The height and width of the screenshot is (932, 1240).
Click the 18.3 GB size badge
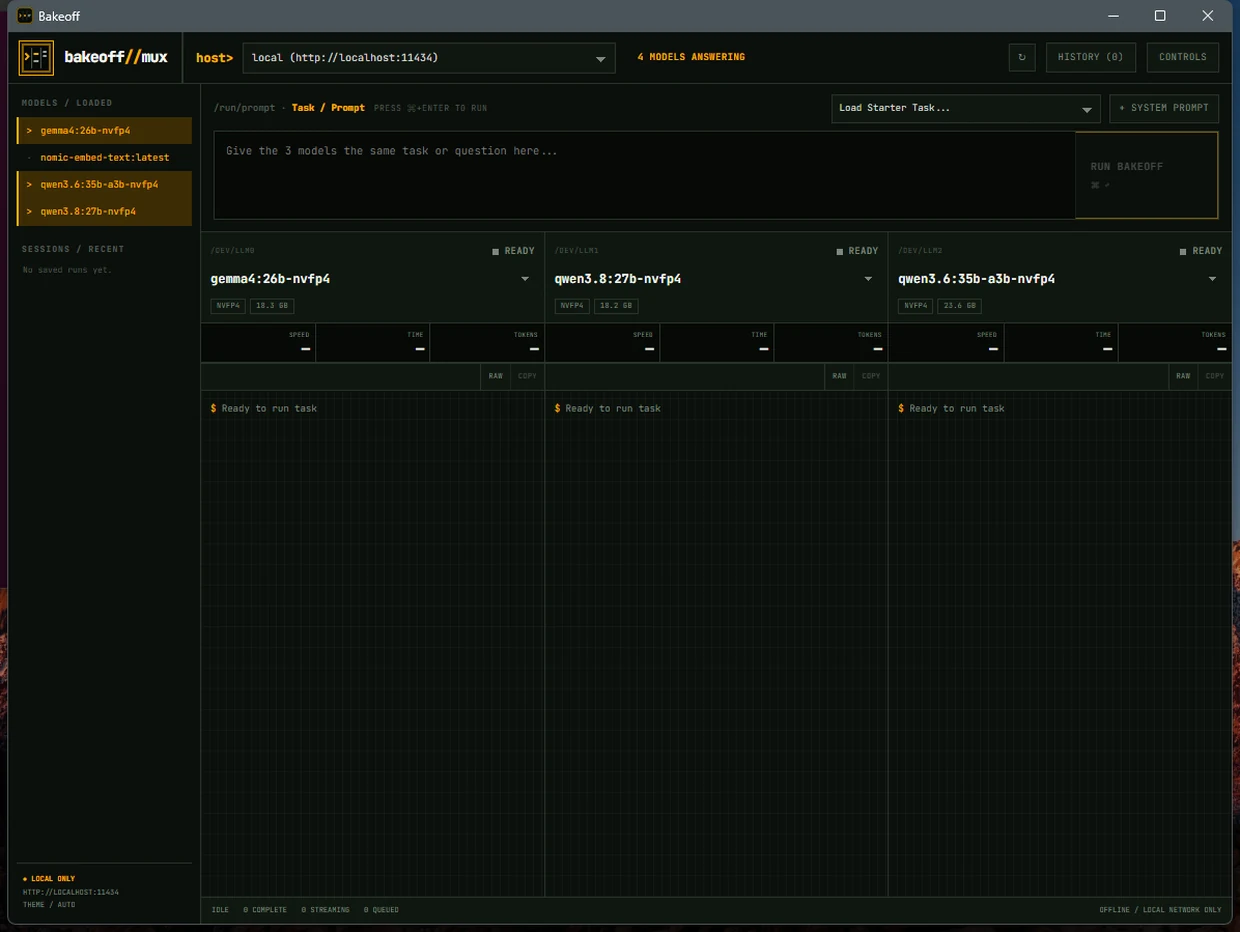click(x=273, y=306)
